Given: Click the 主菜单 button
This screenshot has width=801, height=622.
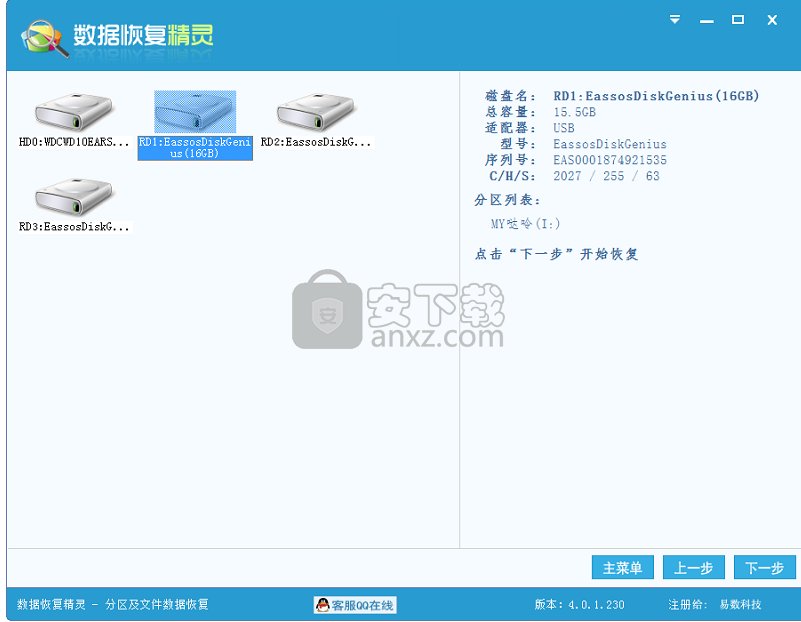Looking at the screenshot, I should [623, 567].
